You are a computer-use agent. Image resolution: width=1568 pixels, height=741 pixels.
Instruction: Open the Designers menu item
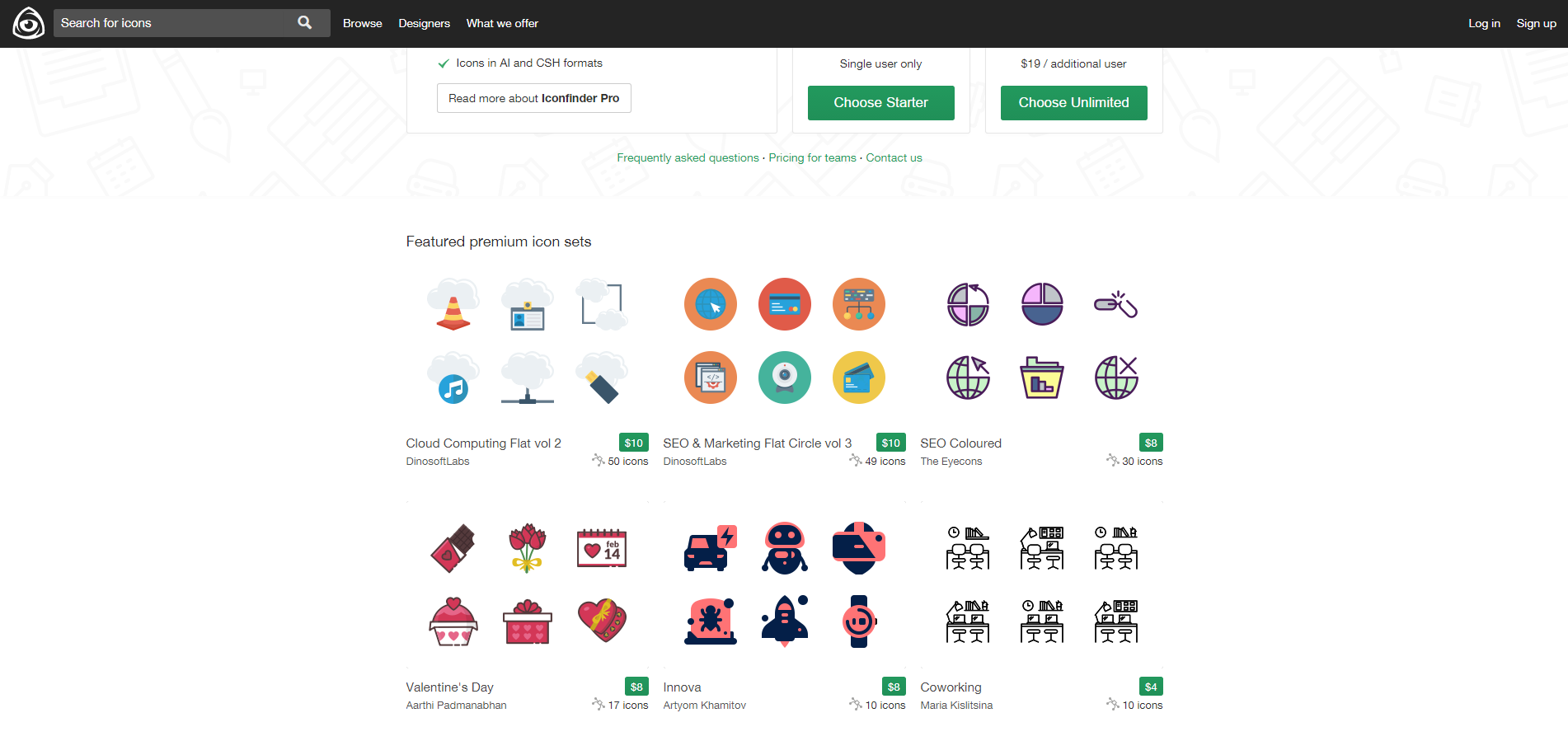click(x=425, y=23)
